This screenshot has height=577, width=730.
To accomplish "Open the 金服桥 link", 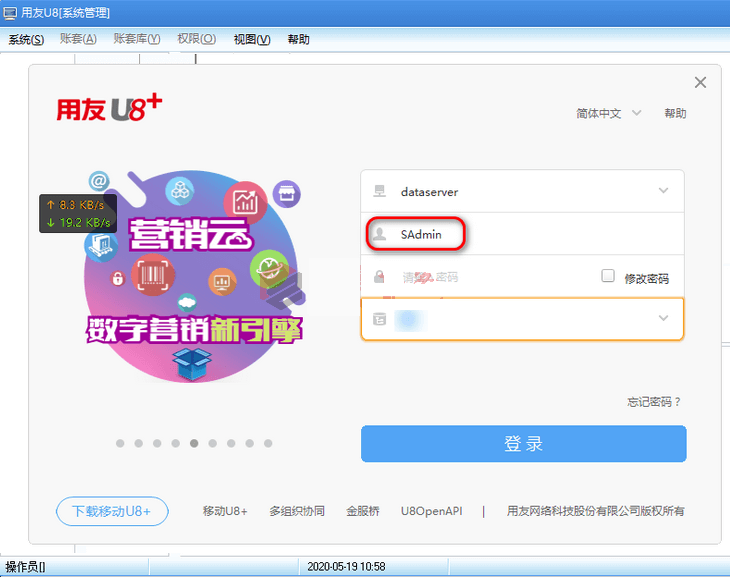I will (363, 511).
